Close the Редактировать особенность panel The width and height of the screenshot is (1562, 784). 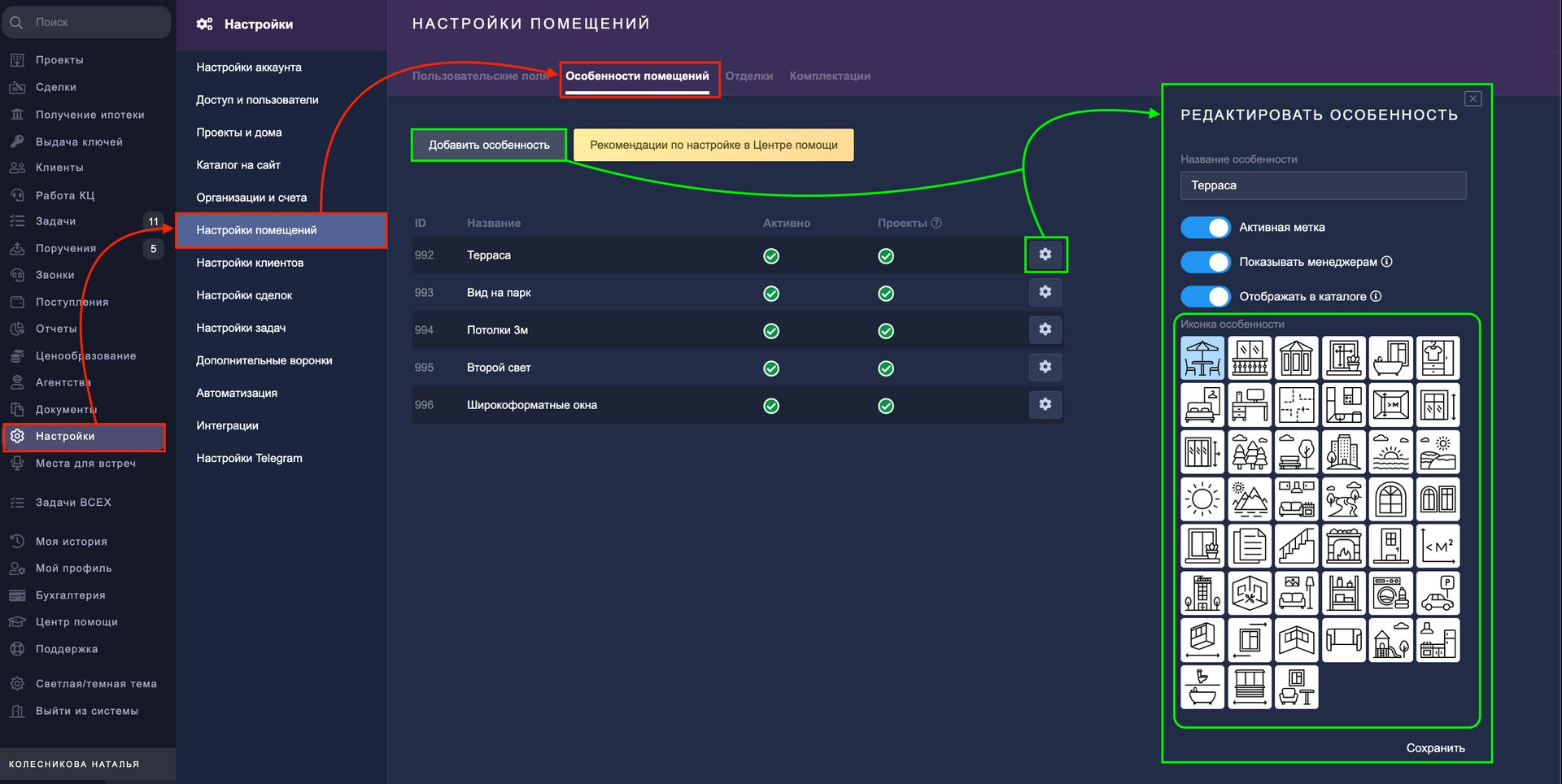point(1473,98)
